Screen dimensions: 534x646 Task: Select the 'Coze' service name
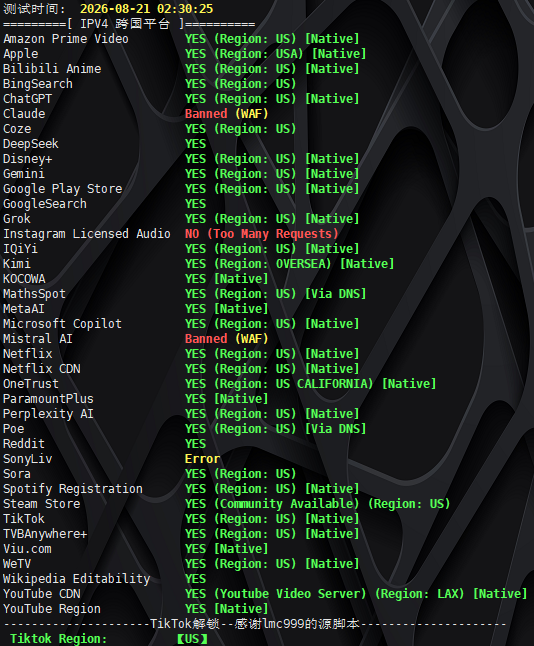[17, 129]
